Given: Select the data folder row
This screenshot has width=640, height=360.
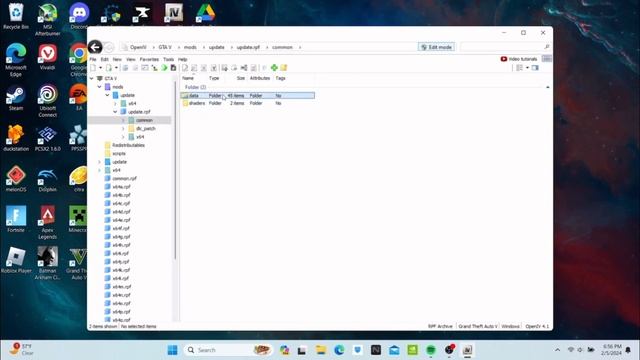Looking at the screenshot, I should click(x=247, y=96).
